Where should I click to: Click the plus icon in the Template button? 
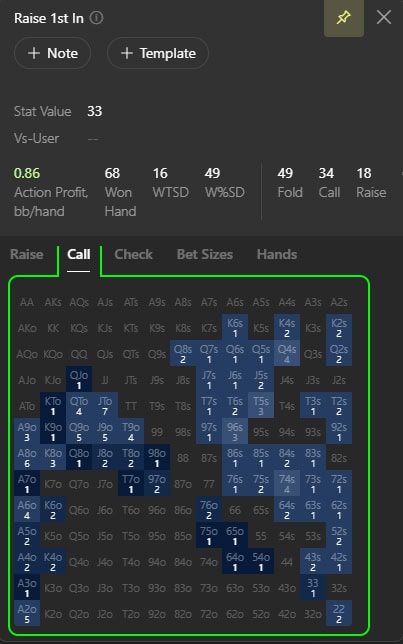tap(127, 53)
